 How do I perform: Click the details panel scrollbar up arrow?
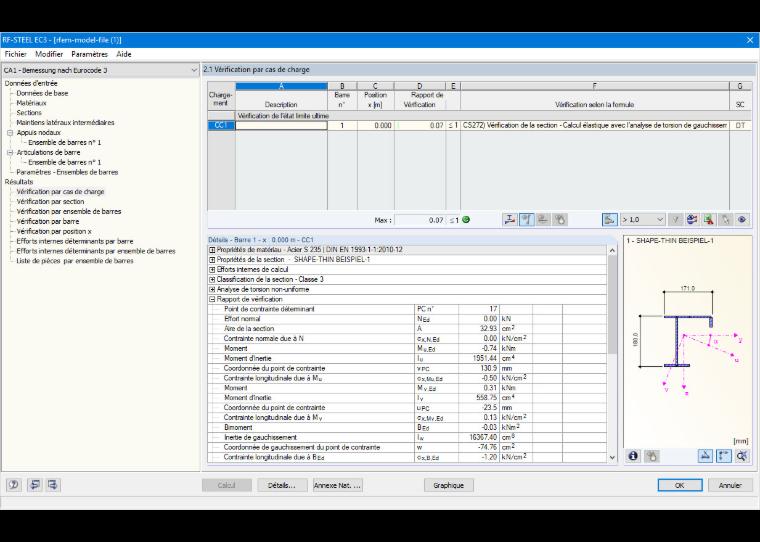click(x=612, y=251)
